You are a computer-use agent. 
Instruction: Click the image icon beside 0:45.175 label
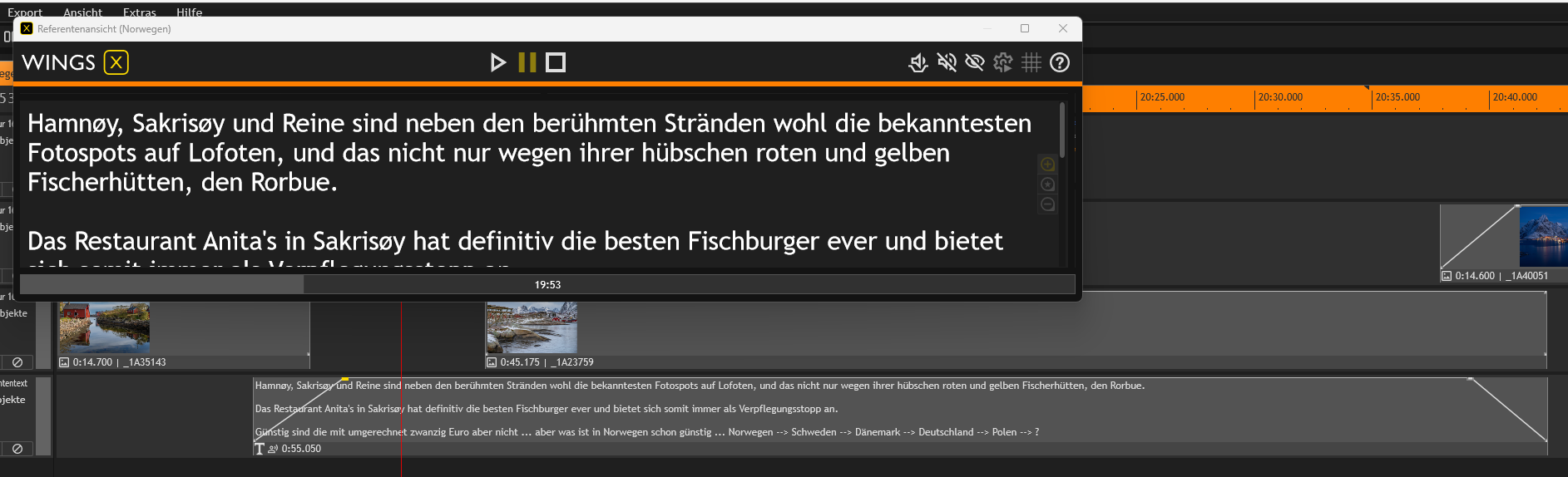pos(492,362)
